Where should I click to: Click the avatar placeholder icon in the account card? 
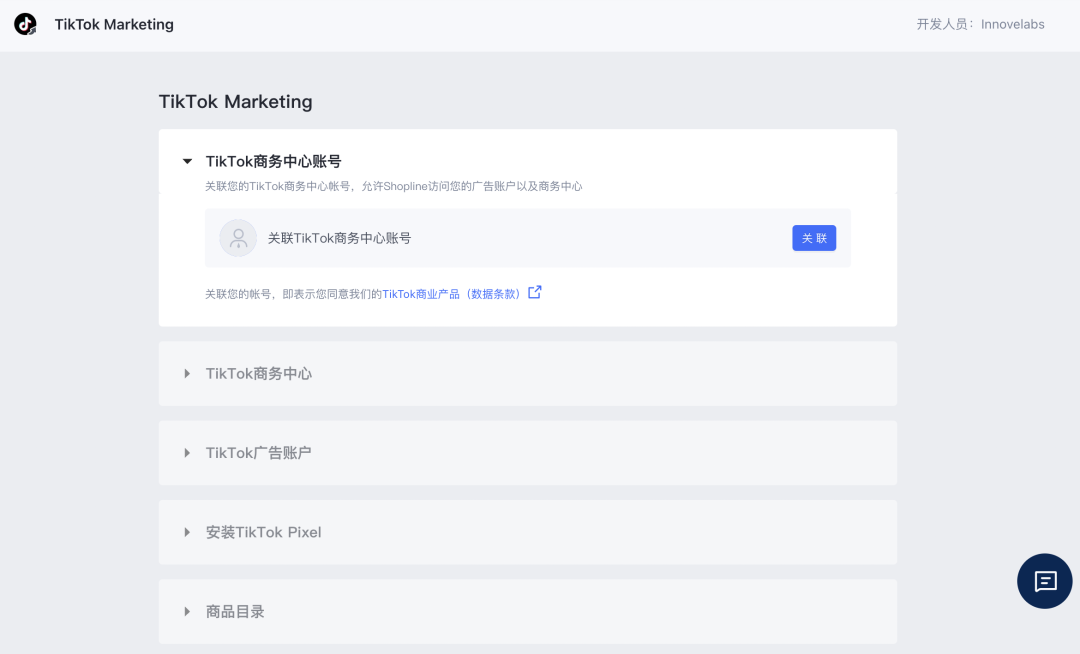tap(238, 238)
